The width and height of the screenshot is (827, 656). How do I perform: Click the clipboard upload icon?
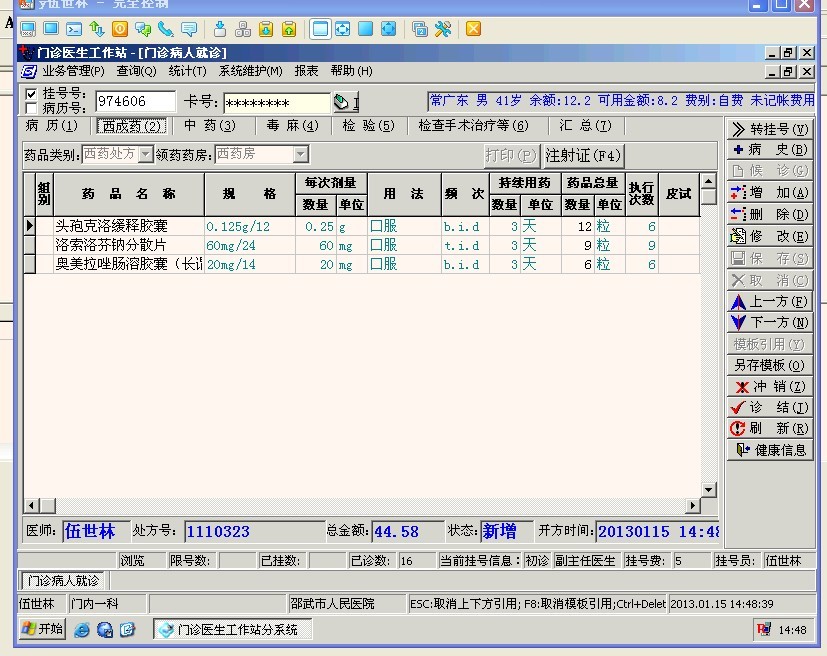click(289, 29)
